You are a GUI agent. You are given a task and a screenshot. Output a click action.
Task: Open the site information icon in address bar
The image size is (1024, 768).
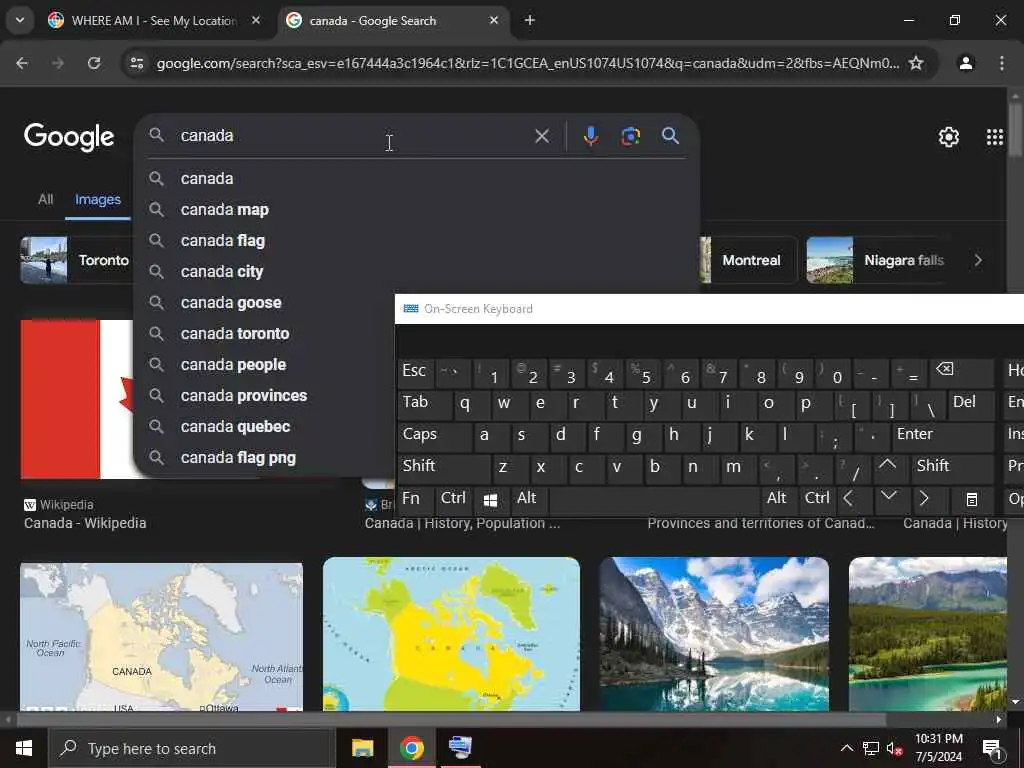tap(137, 63)
